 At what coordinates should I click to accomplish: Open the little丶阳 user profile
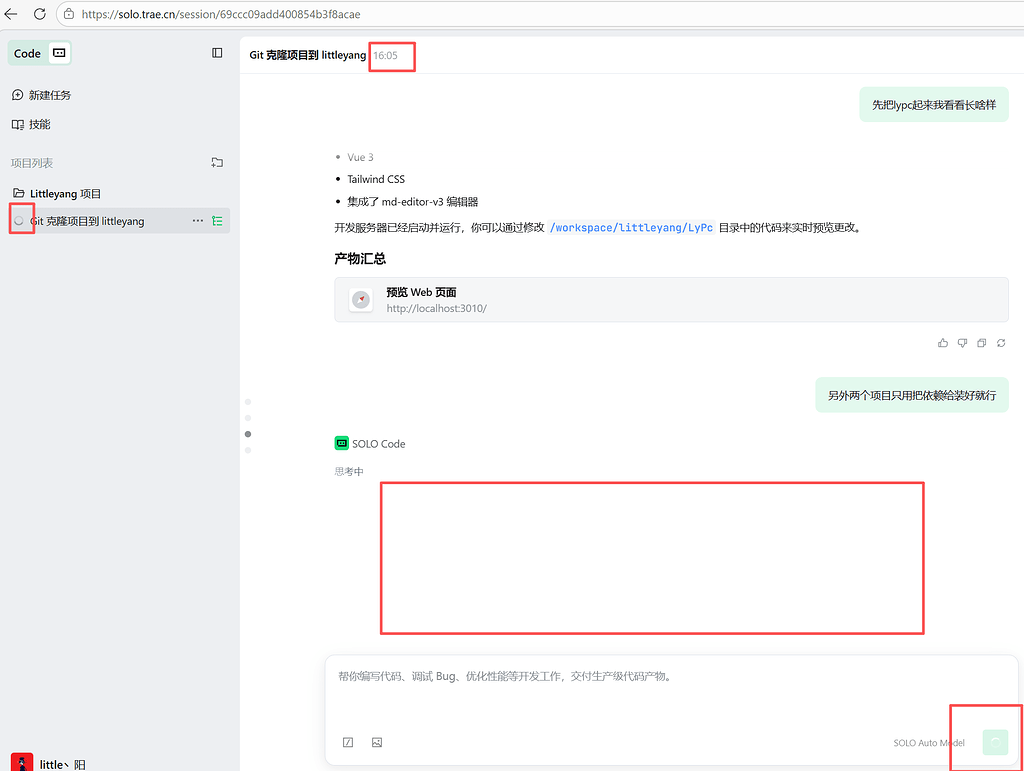coord(49,763)
